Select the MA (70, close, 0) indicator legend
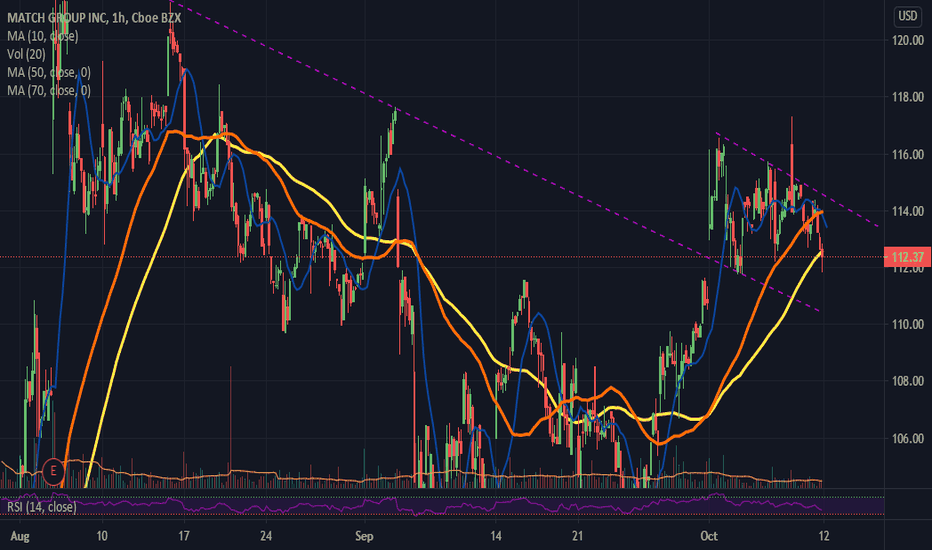 pos(49,90)
